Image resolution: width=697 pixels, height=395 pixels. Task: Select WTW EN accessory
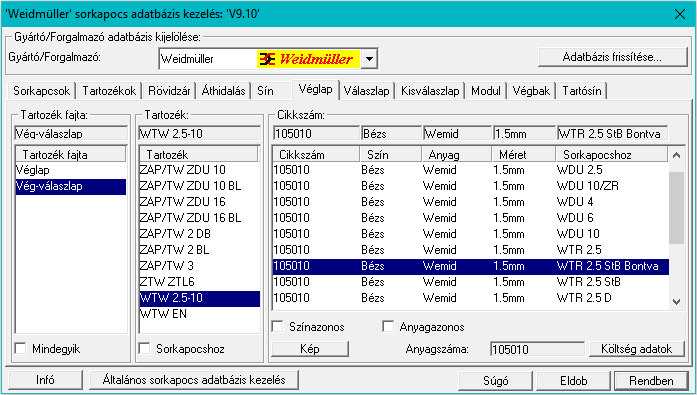point(200,314)
